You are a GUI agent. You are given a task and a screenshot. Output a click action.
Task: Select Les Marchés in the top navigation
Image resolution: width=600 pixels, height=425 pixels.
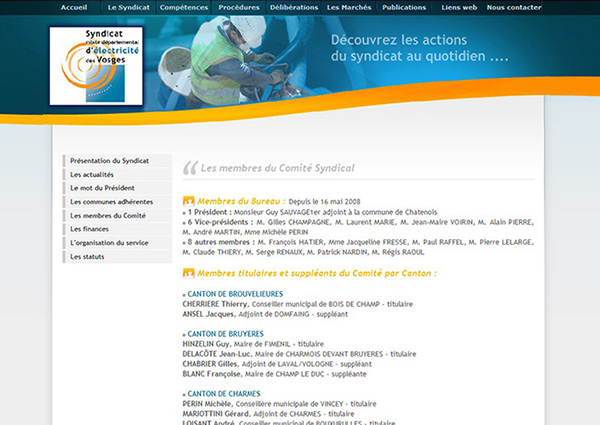point(349,6)
